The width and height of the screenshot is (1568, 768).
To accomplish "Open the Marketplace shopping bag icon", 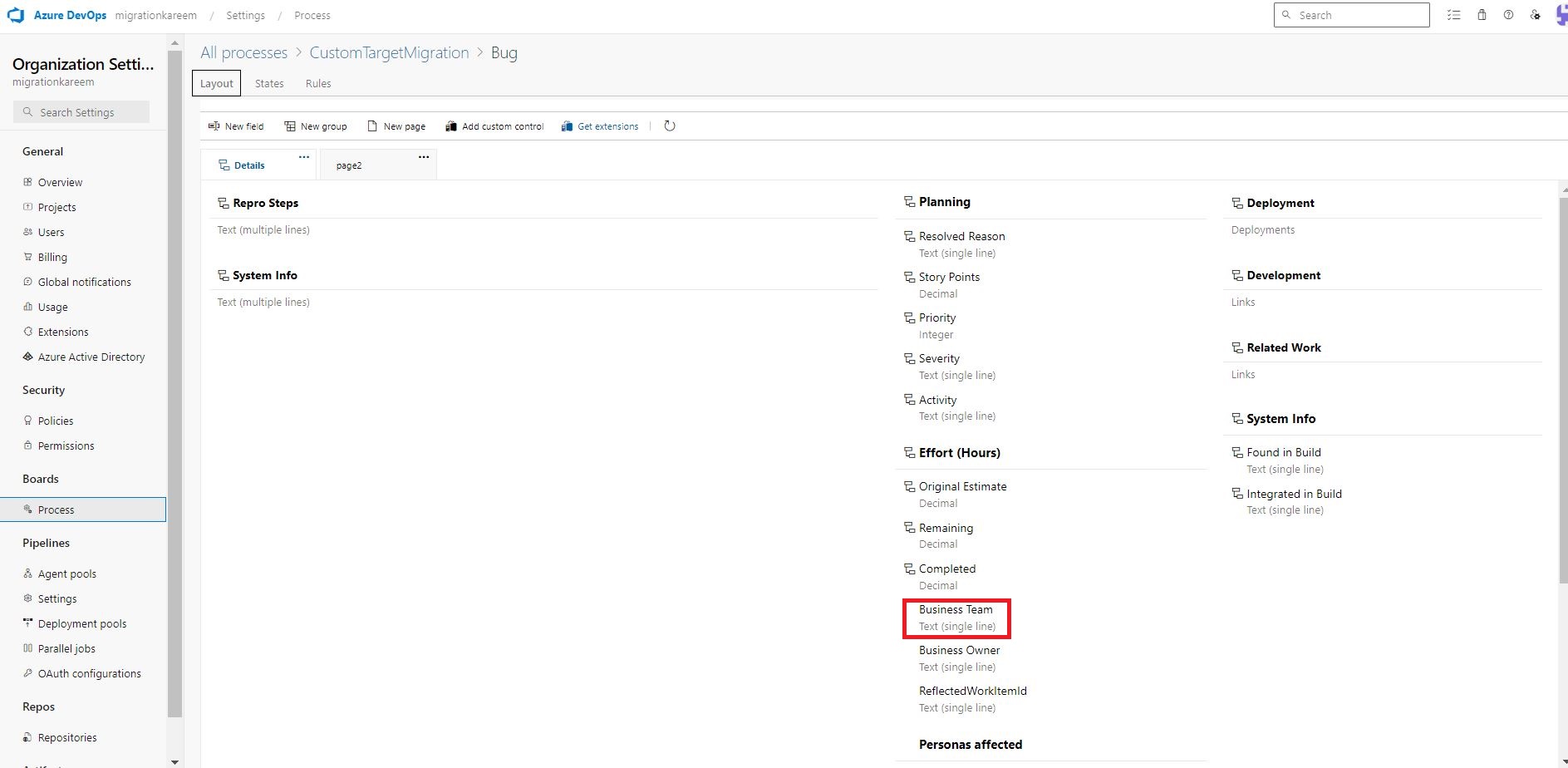I will 1482,15.
